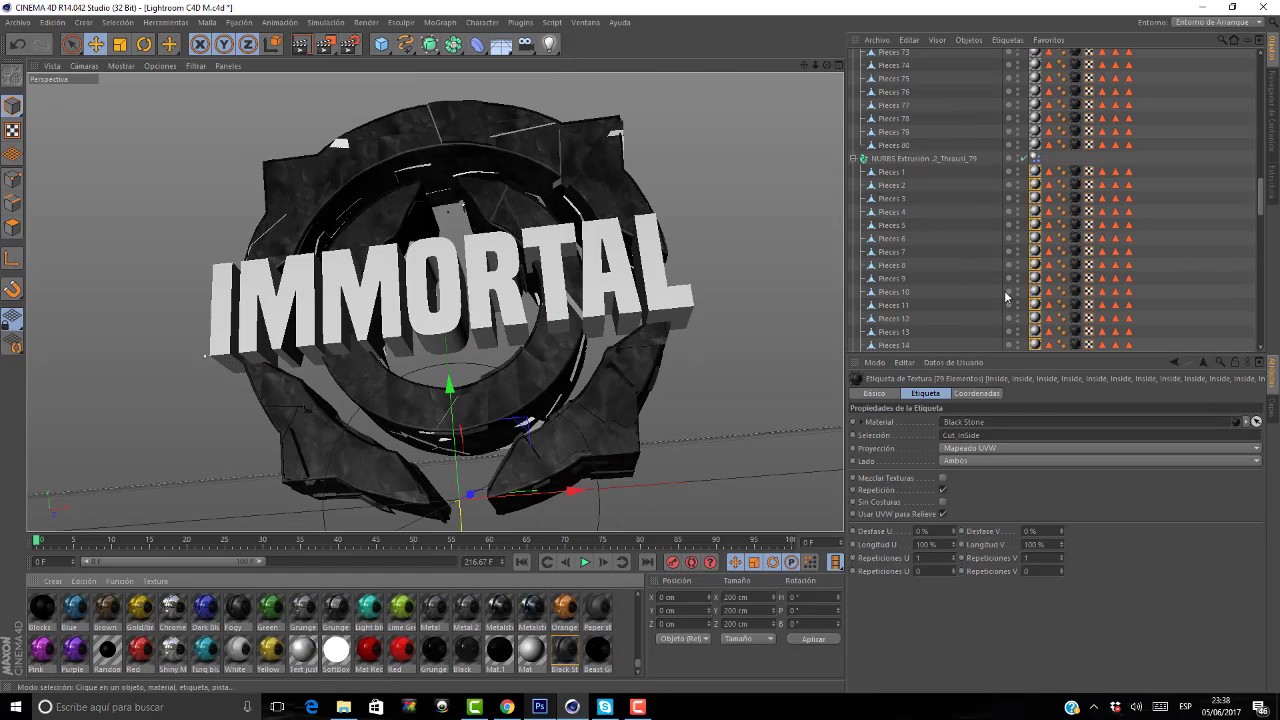Play the animation forward
This screenshot has width=1280, height=720.
pyautogui.click(x=584, y=562)
